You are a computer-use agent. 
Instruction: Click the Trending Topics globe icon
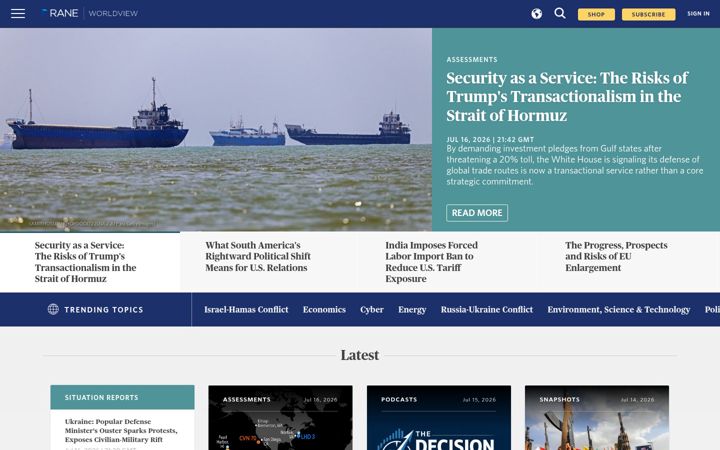(53, 309)
